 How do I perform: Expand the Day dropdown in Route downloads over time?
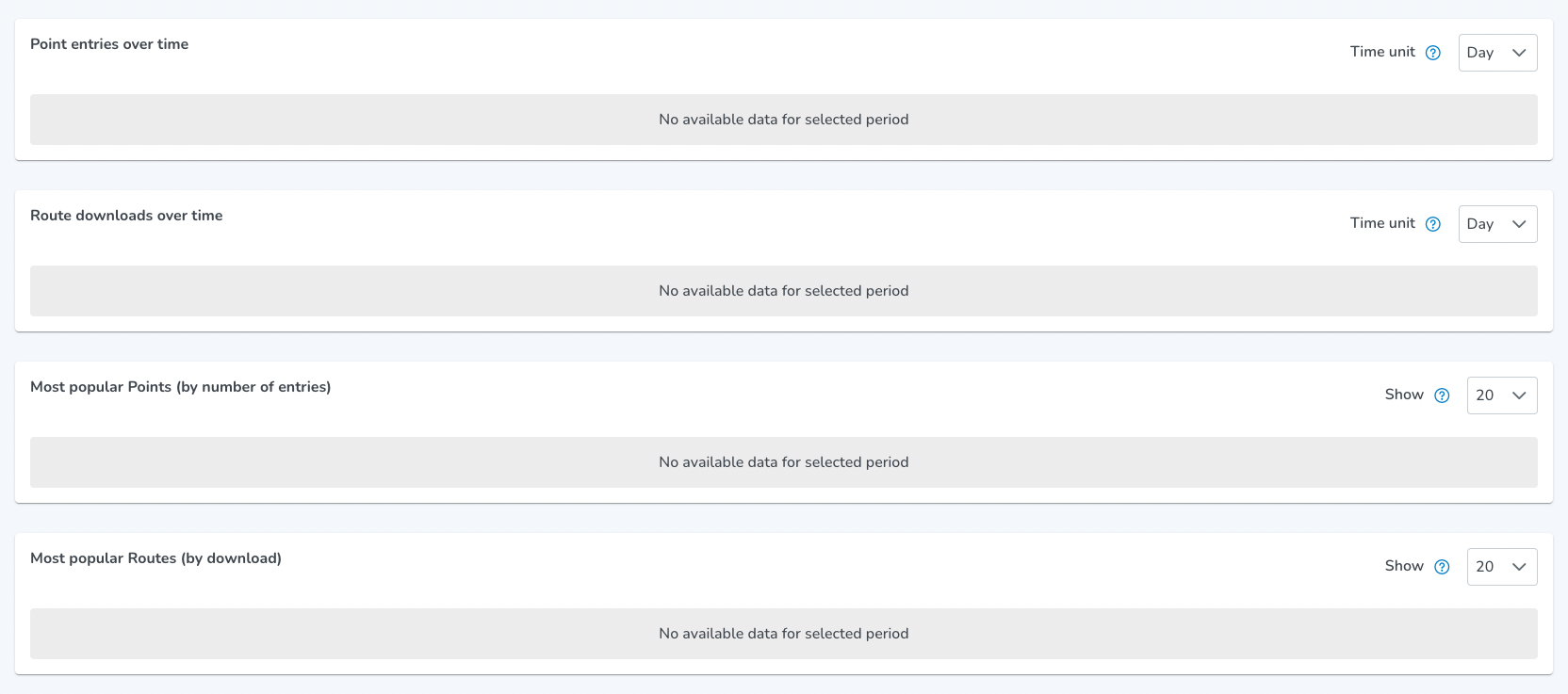pos(1498,224)
